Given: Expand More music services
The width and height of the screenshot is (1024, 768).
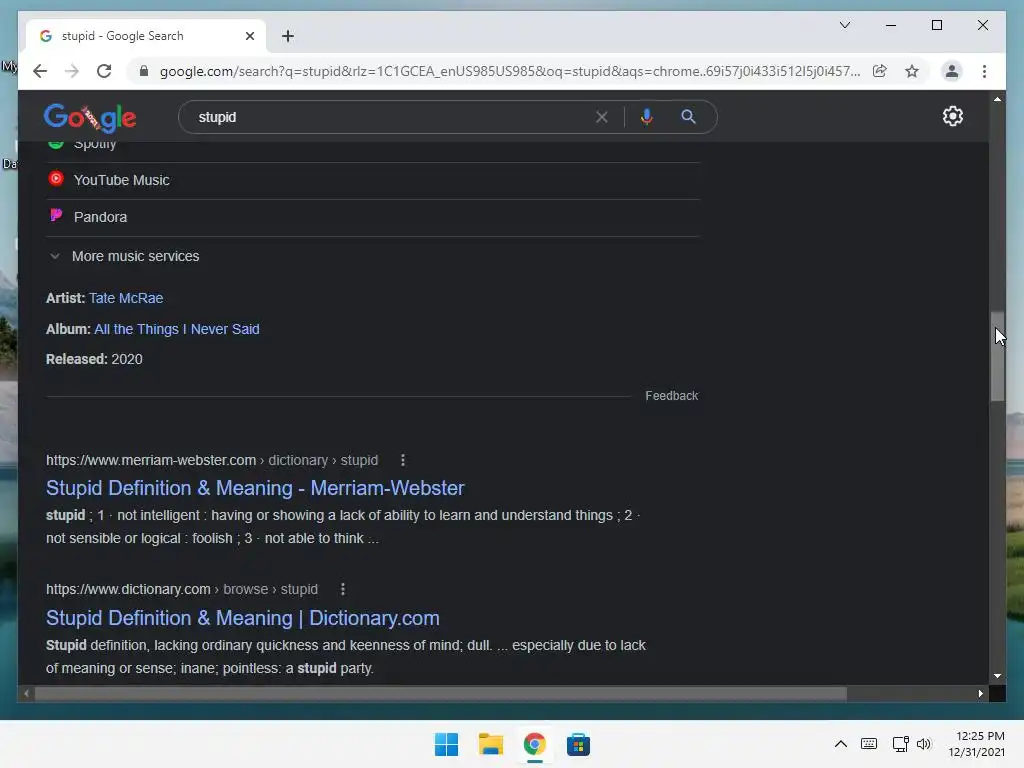Looking at the screenshot, I should coord(124,256).
